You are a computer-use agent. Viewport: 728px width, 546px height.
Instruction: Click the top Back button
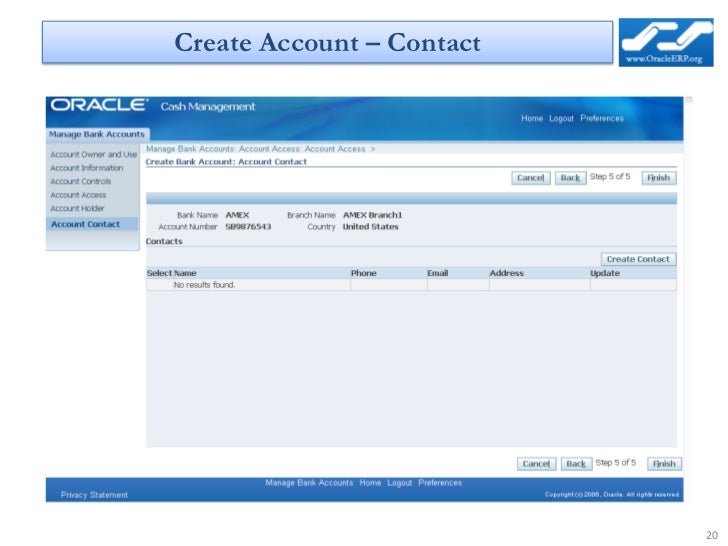(570, 178)
